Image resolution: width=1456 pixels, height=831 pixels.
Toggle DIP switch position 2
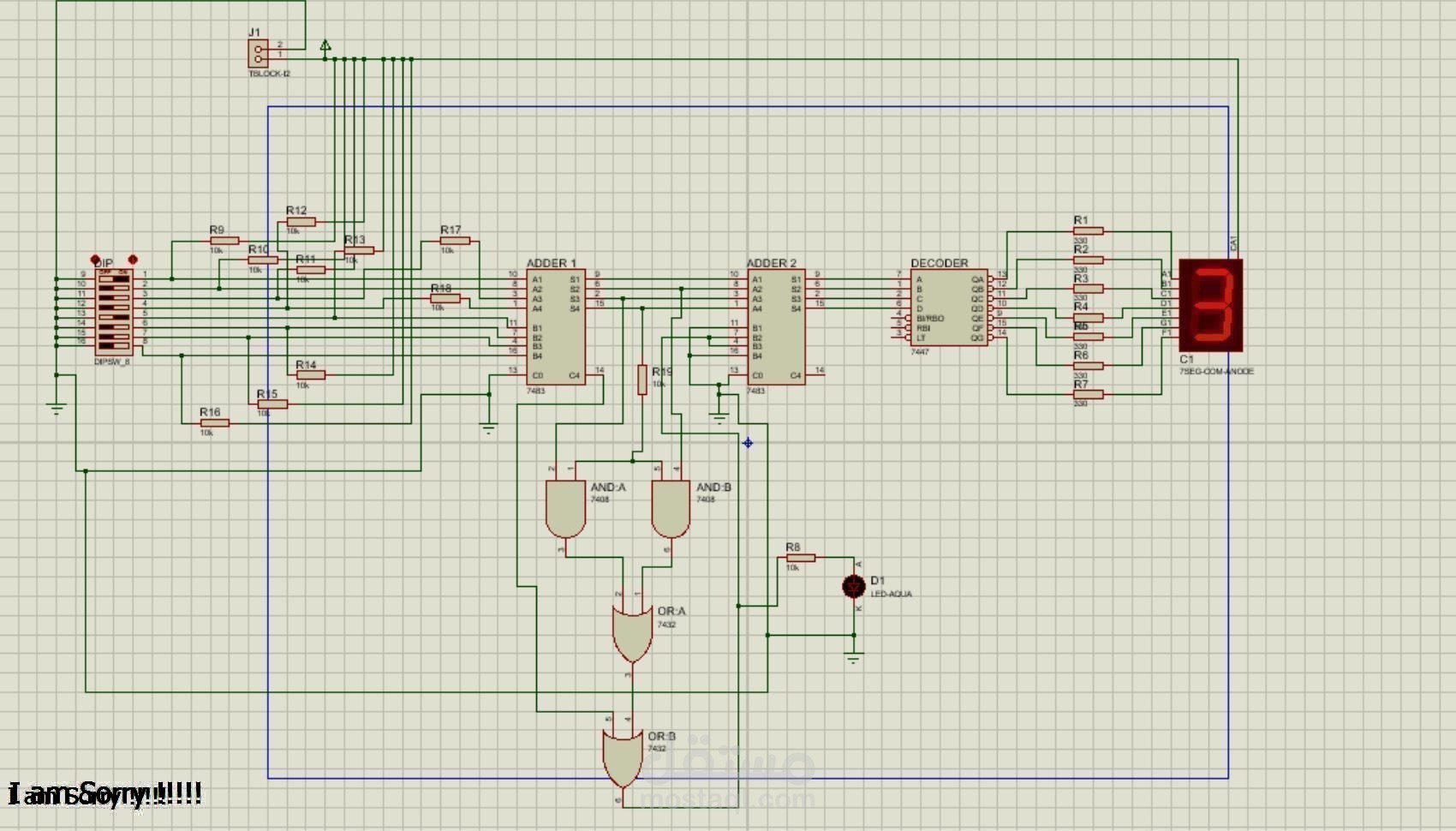(x=114, y=289)
